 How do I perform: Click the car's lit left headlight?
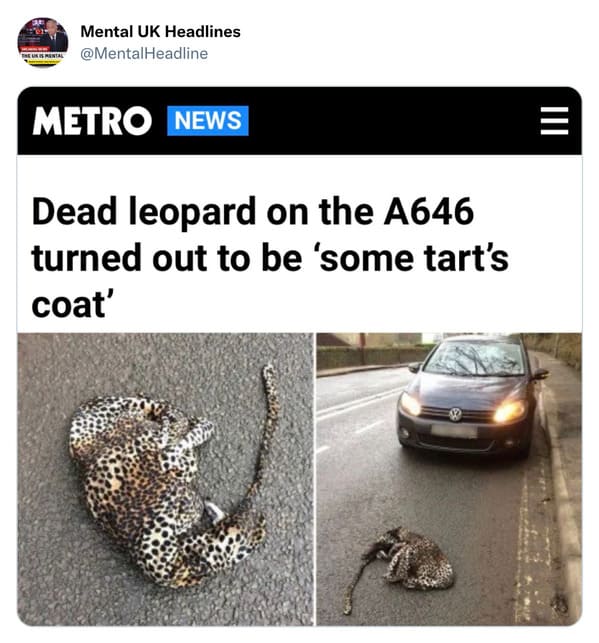[x=509, y=411]
